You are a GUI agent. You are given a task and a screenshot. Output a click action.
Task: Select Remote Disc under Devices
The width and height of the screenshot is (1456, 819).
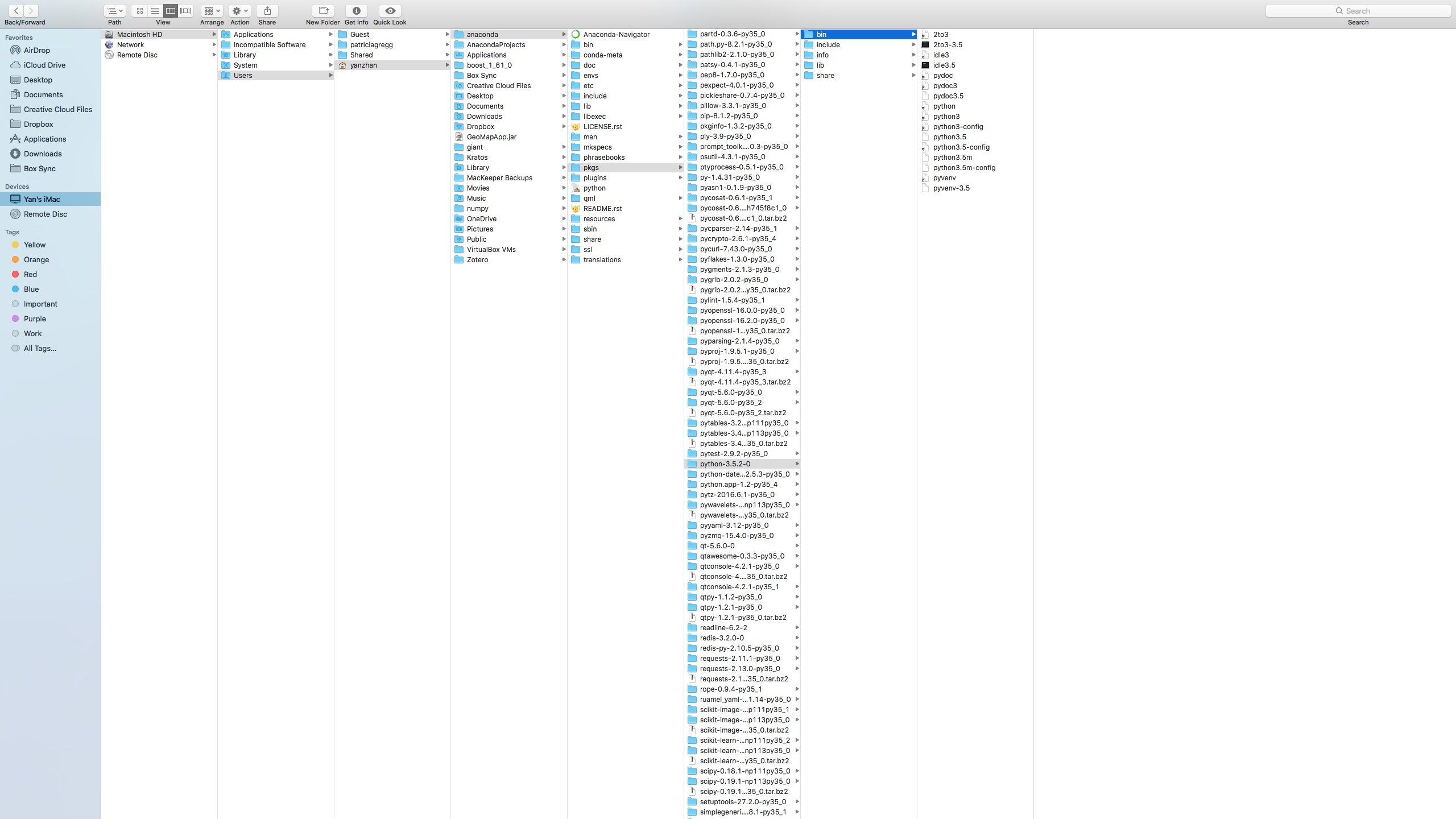click(45, 214)
